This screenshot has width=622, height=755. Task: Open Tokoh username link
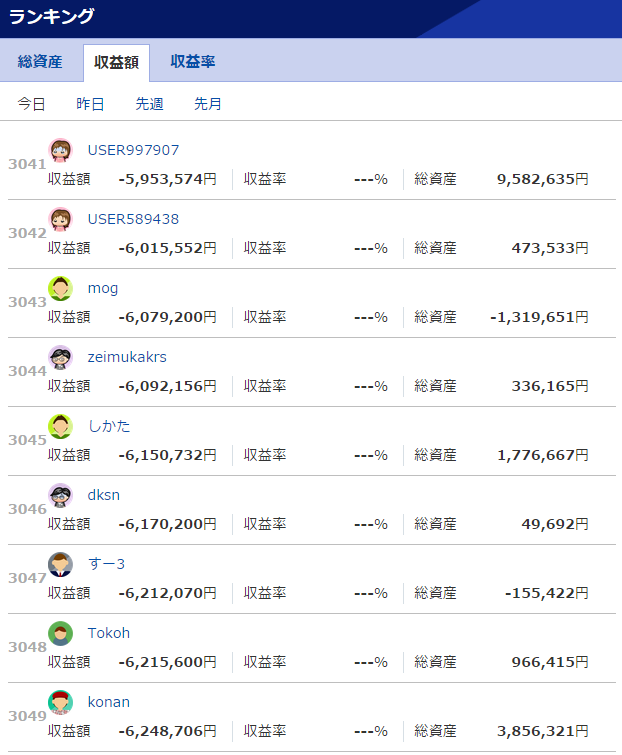[109, 633]
